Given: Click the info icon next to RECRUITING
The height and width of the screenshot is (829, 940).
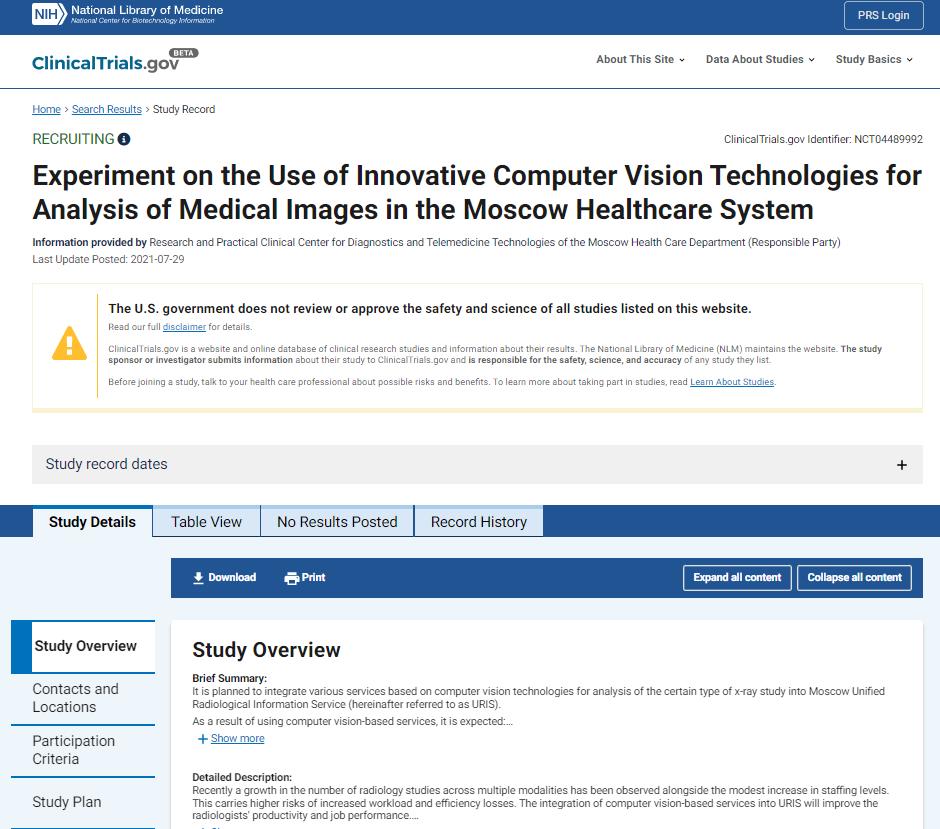Looking at the screenshot, I should pos(124,139).
